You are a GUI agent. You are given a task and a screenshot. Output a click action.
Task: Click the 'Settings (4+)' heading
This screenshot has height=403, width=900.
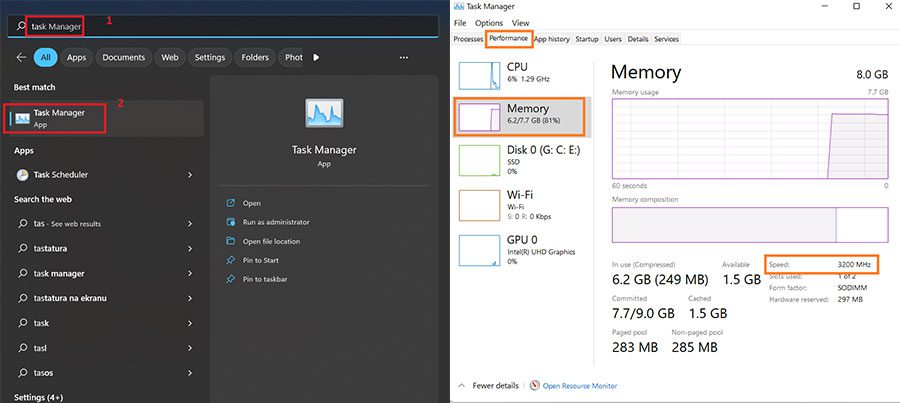[x=38, y=397]
